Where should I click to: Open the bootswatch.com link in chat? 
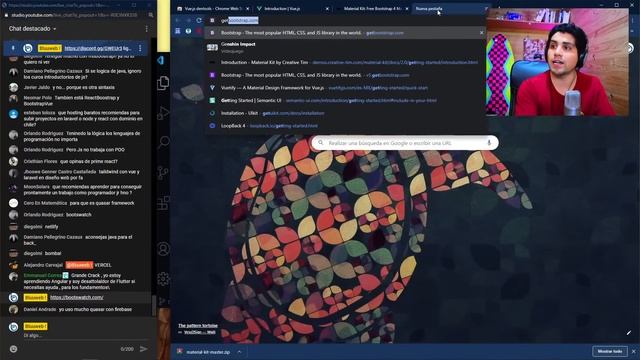click(x=77, y=298)
